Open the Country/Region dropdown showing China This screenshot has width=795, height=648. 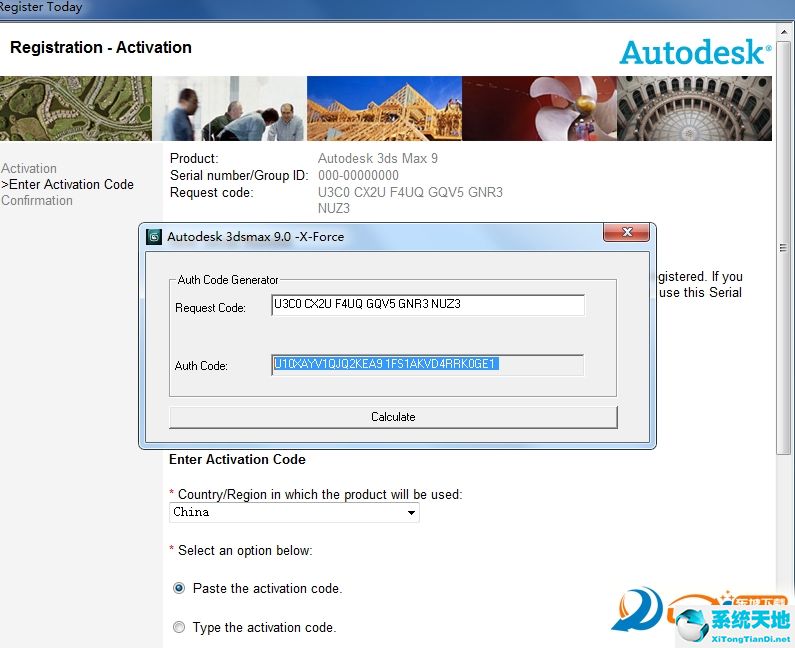[294, 512]
